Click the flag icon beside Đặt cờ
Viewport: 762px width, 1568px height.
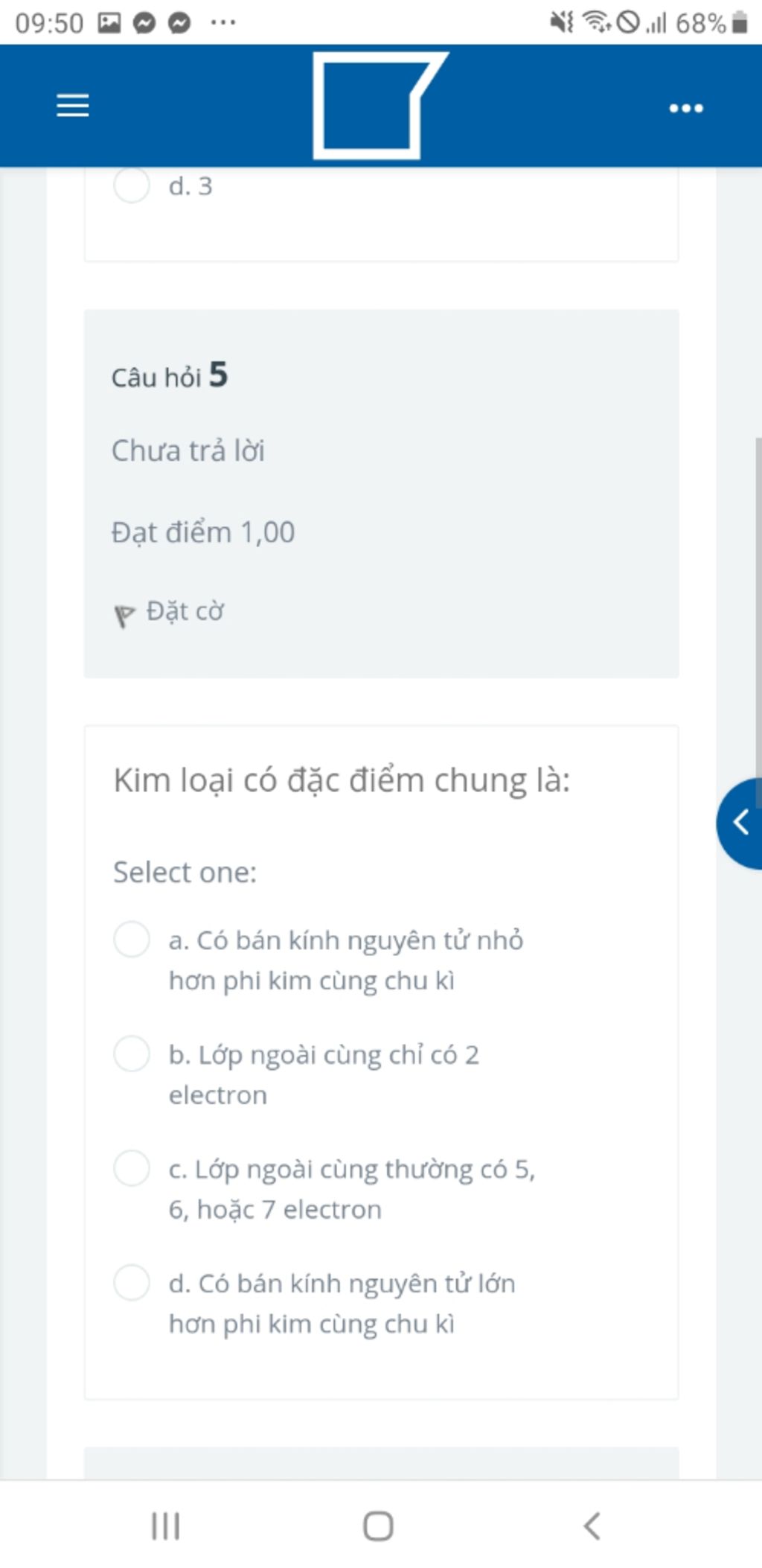pos(124,615)
